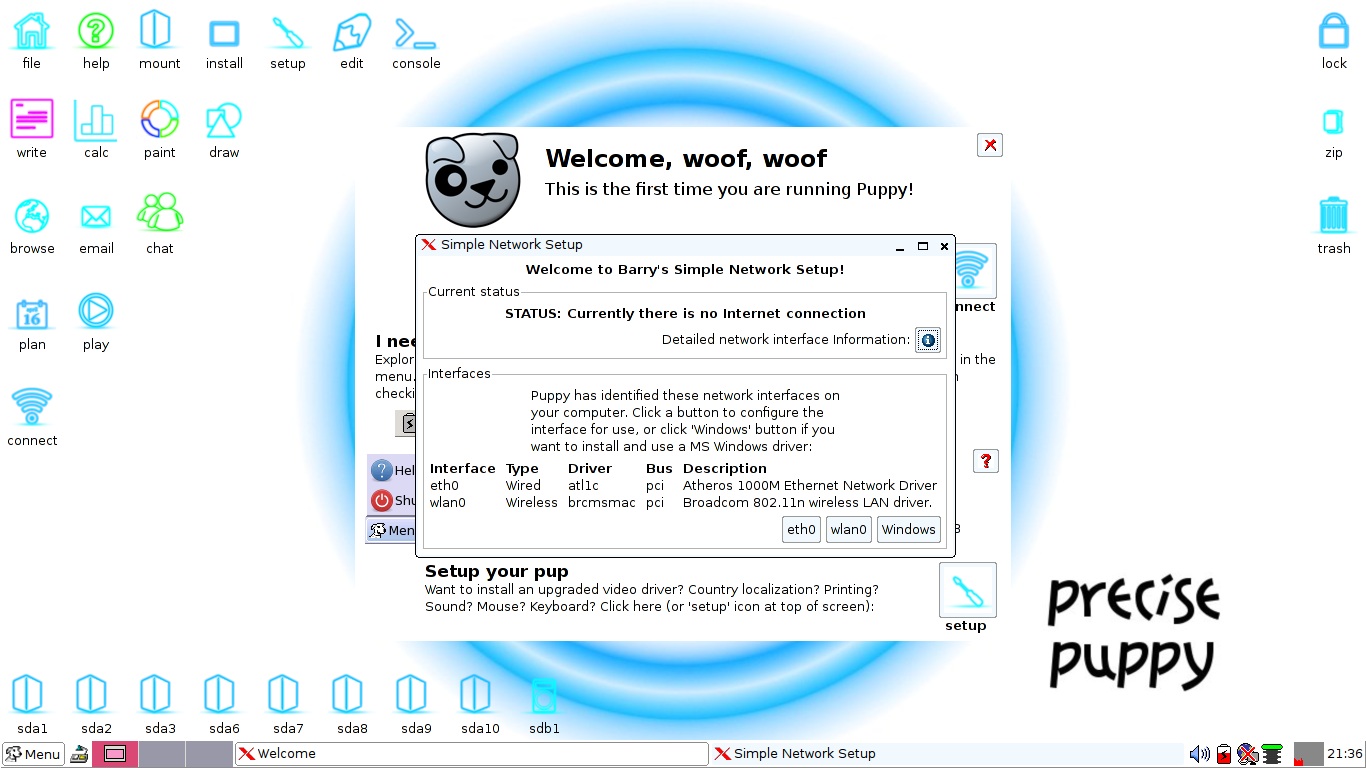Viewport: 1366px width, 768px height.
Task: Launch the browse web browser icon
Action: point(32,216)
